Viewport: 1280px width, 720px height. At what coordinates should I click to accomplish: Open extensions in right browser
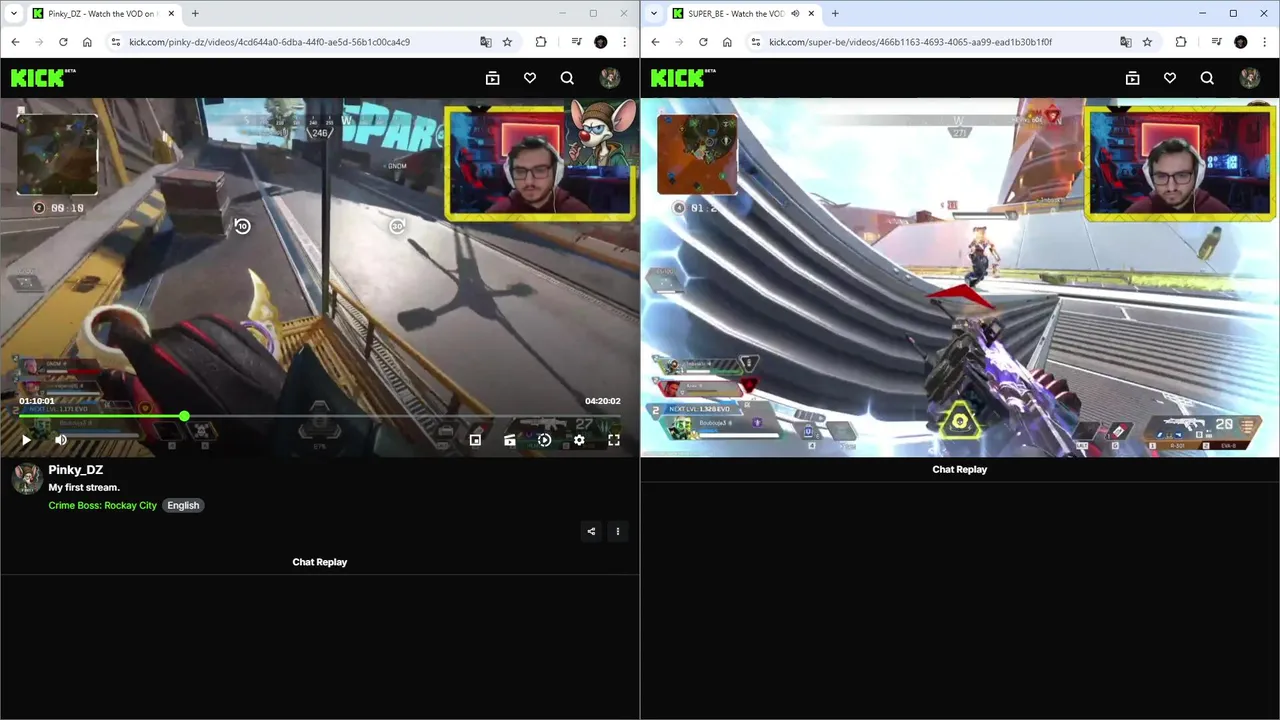click(1181, 42)
